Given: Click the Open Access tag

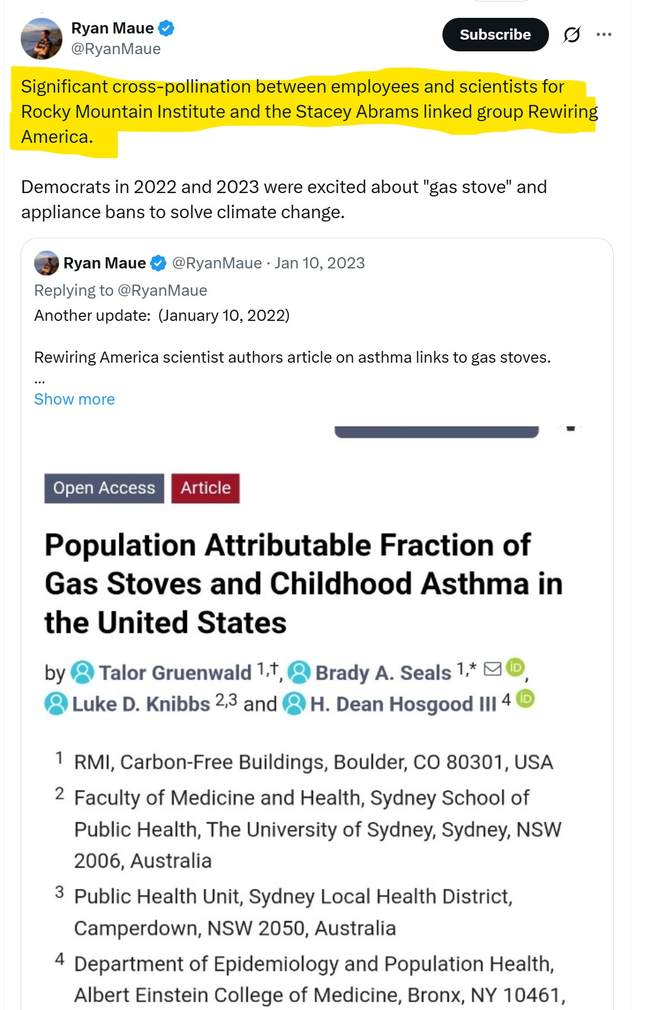Looking at the screenshot, I should coord(104,488).
